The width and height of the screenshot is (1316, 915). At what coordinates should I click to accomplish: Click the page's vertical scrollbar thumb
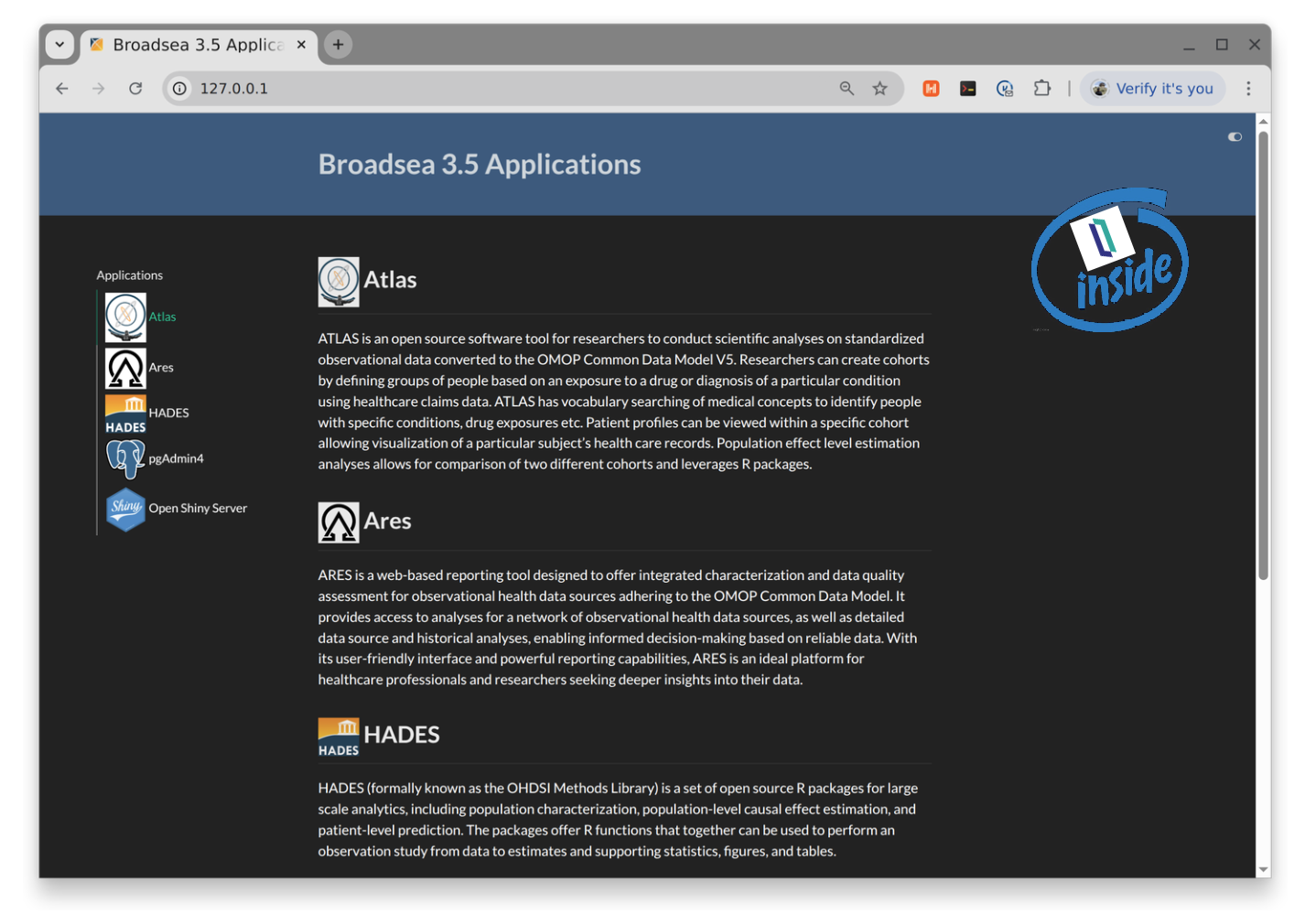1263,357
